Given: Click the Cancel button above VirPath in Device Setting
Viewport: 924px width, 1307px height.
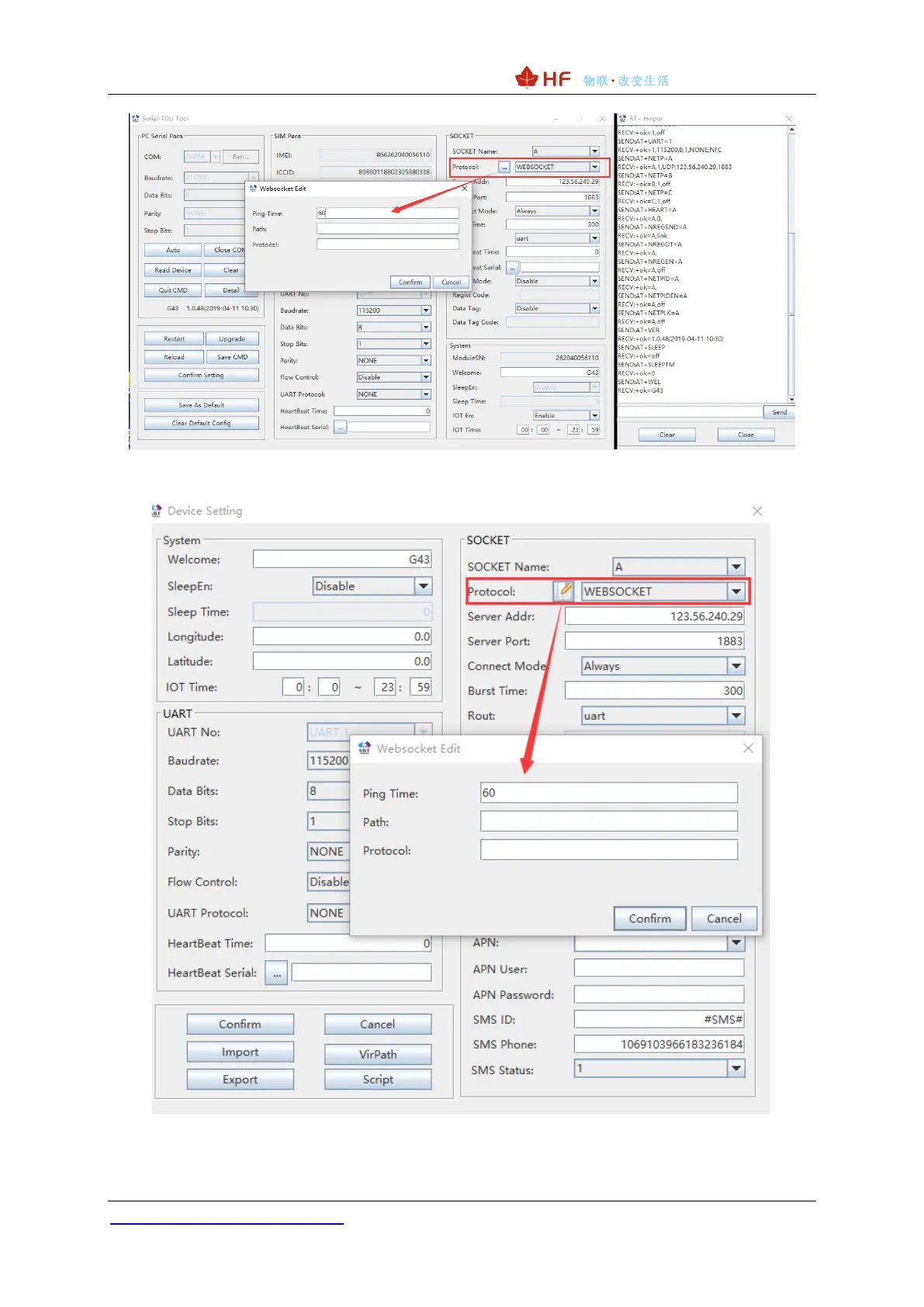Looking at the screenshot, I should point(378,1024).
